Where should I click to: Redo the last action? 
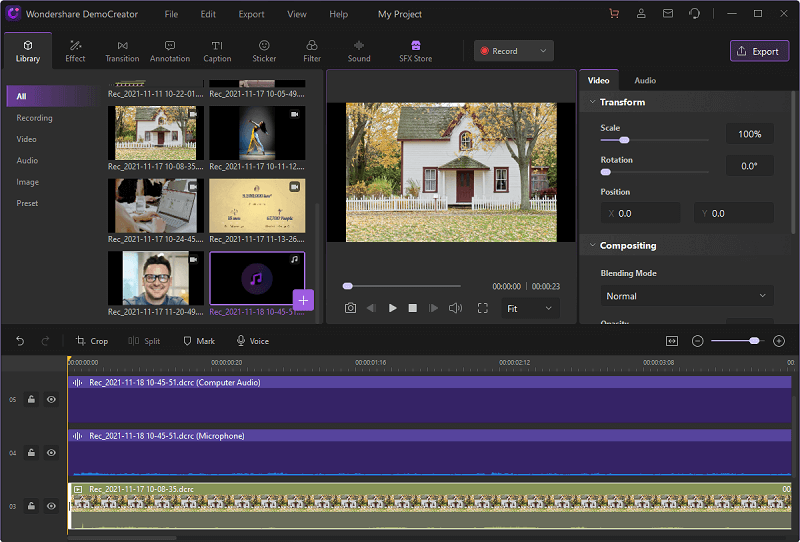(45, 341)
